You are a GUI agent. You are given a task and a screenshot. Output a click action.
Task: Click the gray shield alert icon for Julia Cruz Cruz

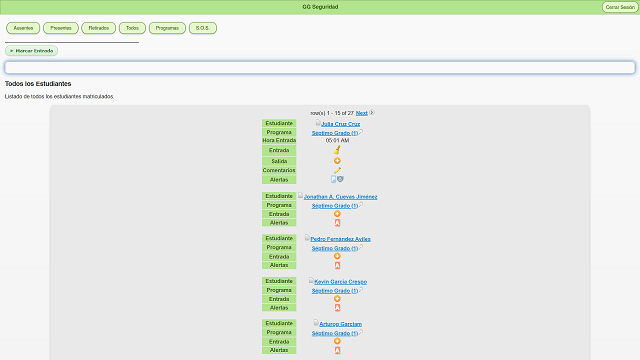tap(340, 179)
